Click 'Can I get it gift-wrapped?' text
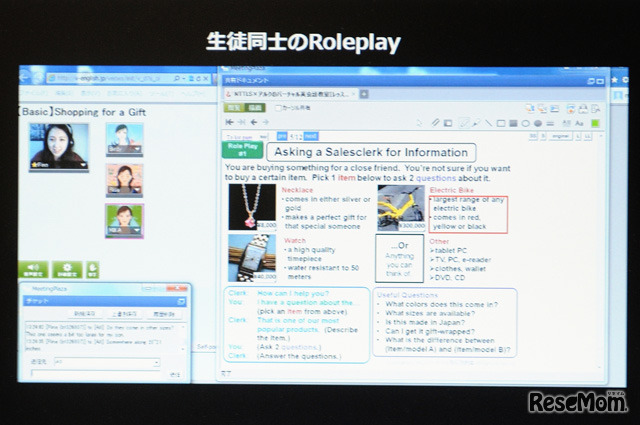 click(430, 331)
